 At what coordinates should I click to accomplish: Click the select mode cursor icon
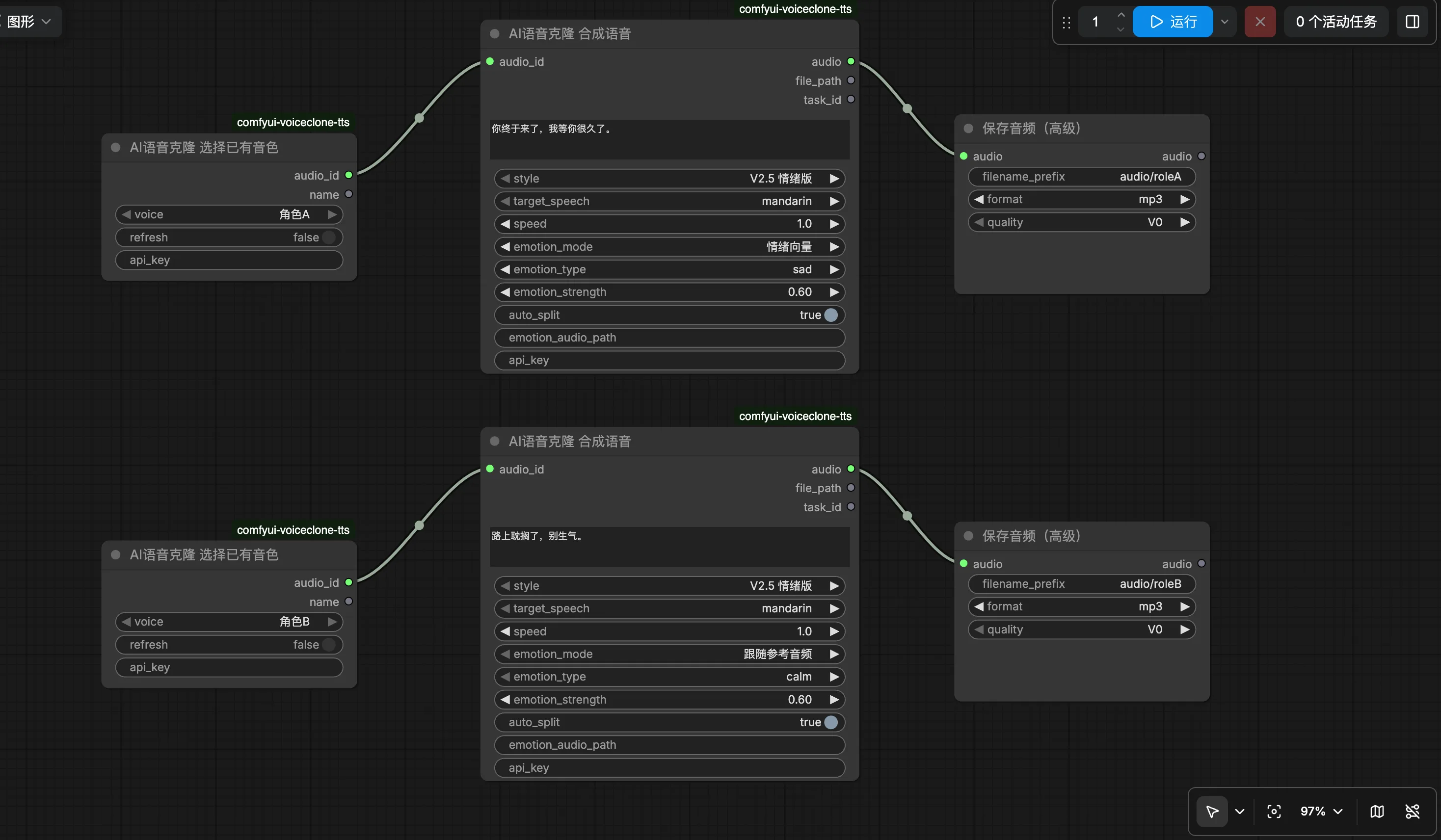(x=1212, y=811)
